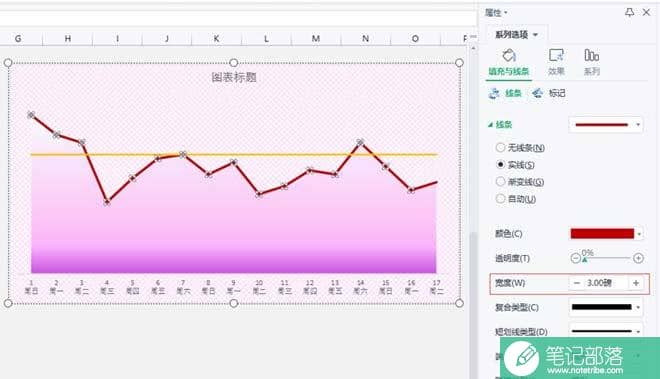This screenshot has height=379, width=660.
Task: Decrease transparency with the minus circle icon
Action: point(575,258)
